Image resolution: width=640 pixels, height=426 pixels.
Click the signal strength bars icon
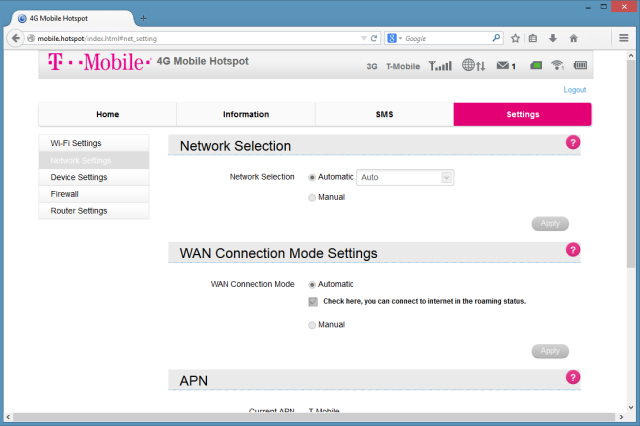click(440, 66)
